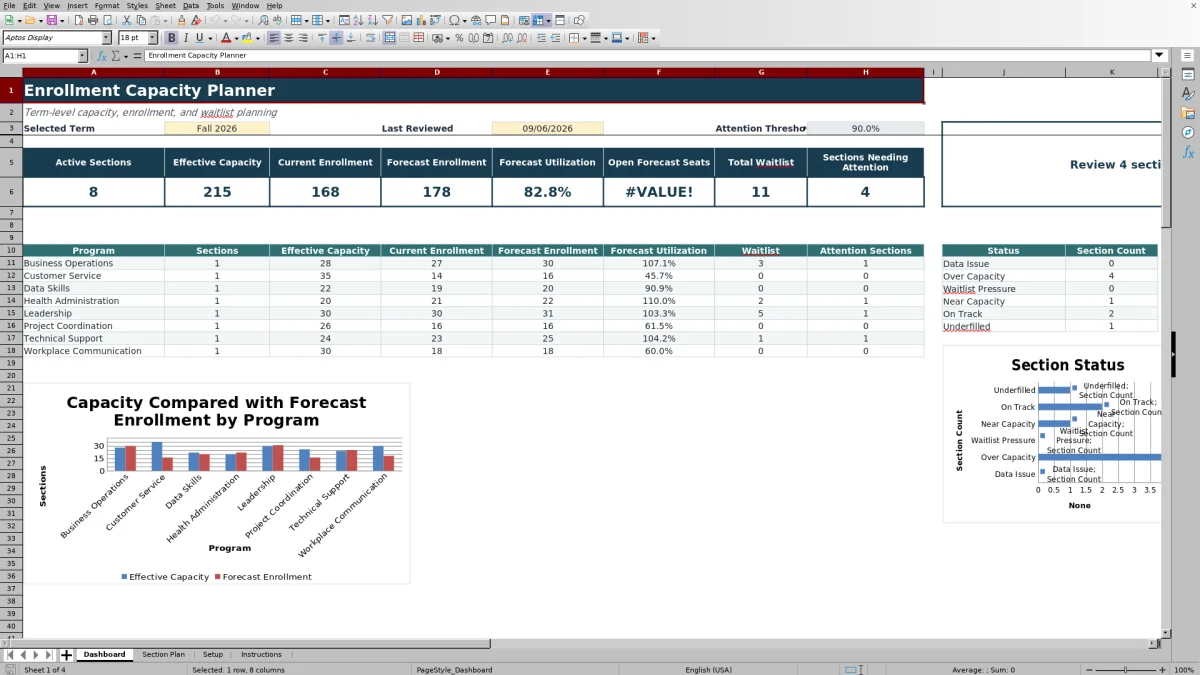This screenshot has height=675, width=1200.
Task: Click the formula input field
Action: [647, 56]
